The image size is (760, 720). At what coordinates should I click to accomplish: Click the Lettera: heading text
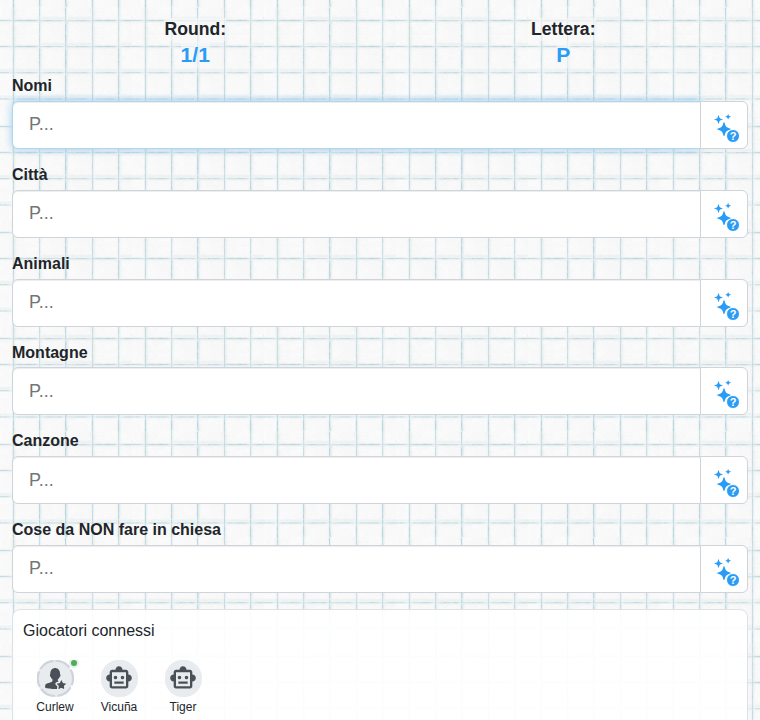pyautogui.click(x=563, y=29)
